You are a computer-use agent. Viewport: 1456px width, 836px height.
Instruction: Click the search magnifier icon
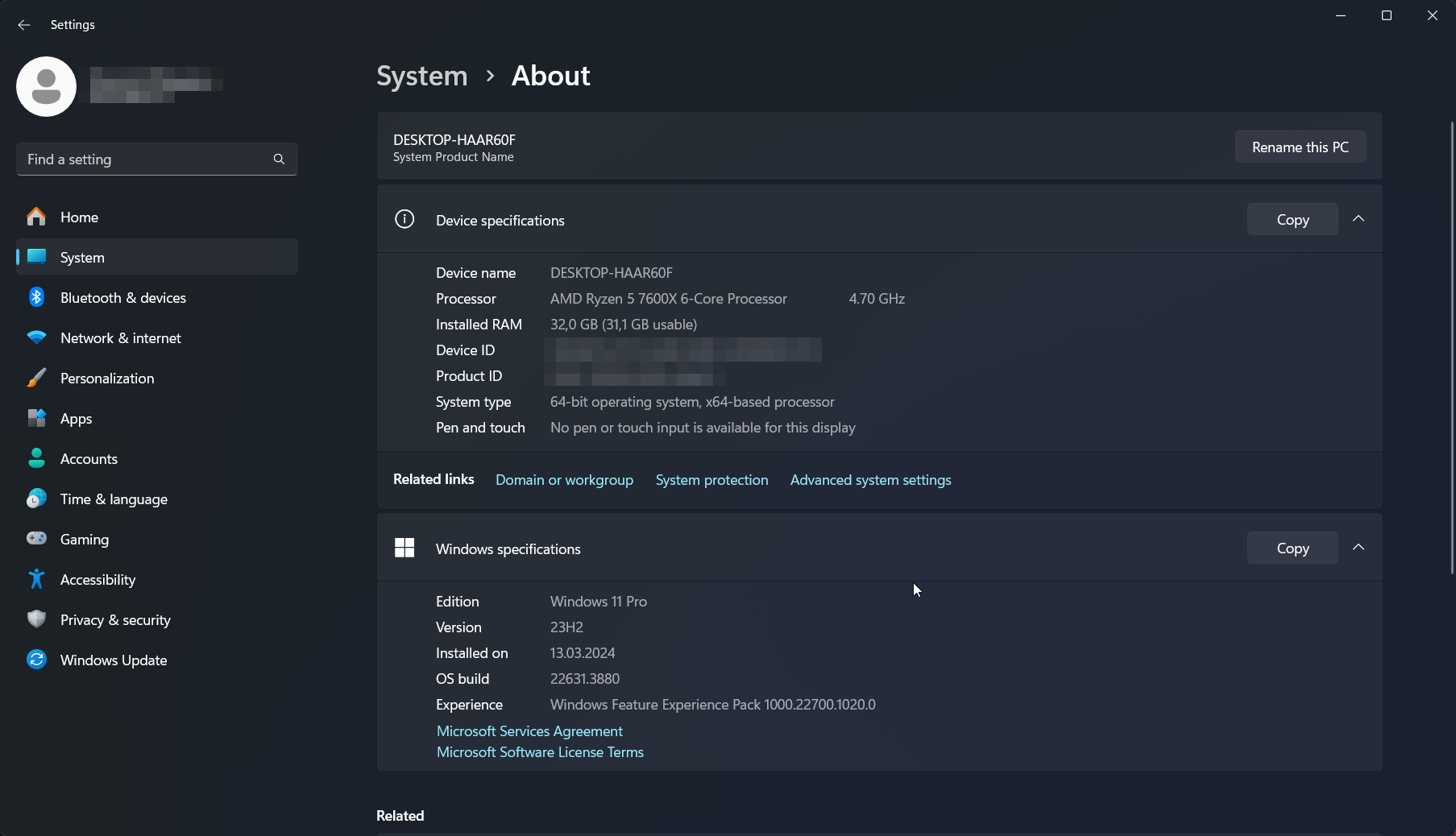point(279,159)
